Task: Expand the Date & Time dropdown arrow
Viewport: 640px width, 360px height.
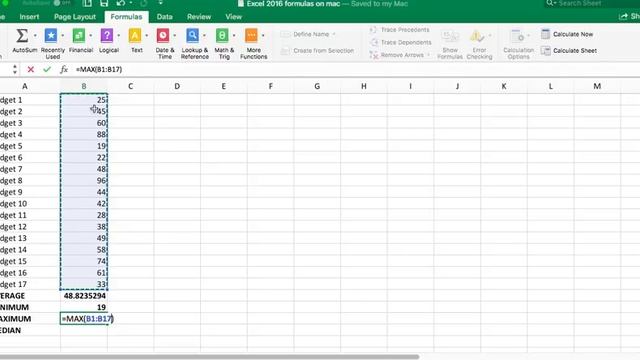Action: click(x=175, y=36)
